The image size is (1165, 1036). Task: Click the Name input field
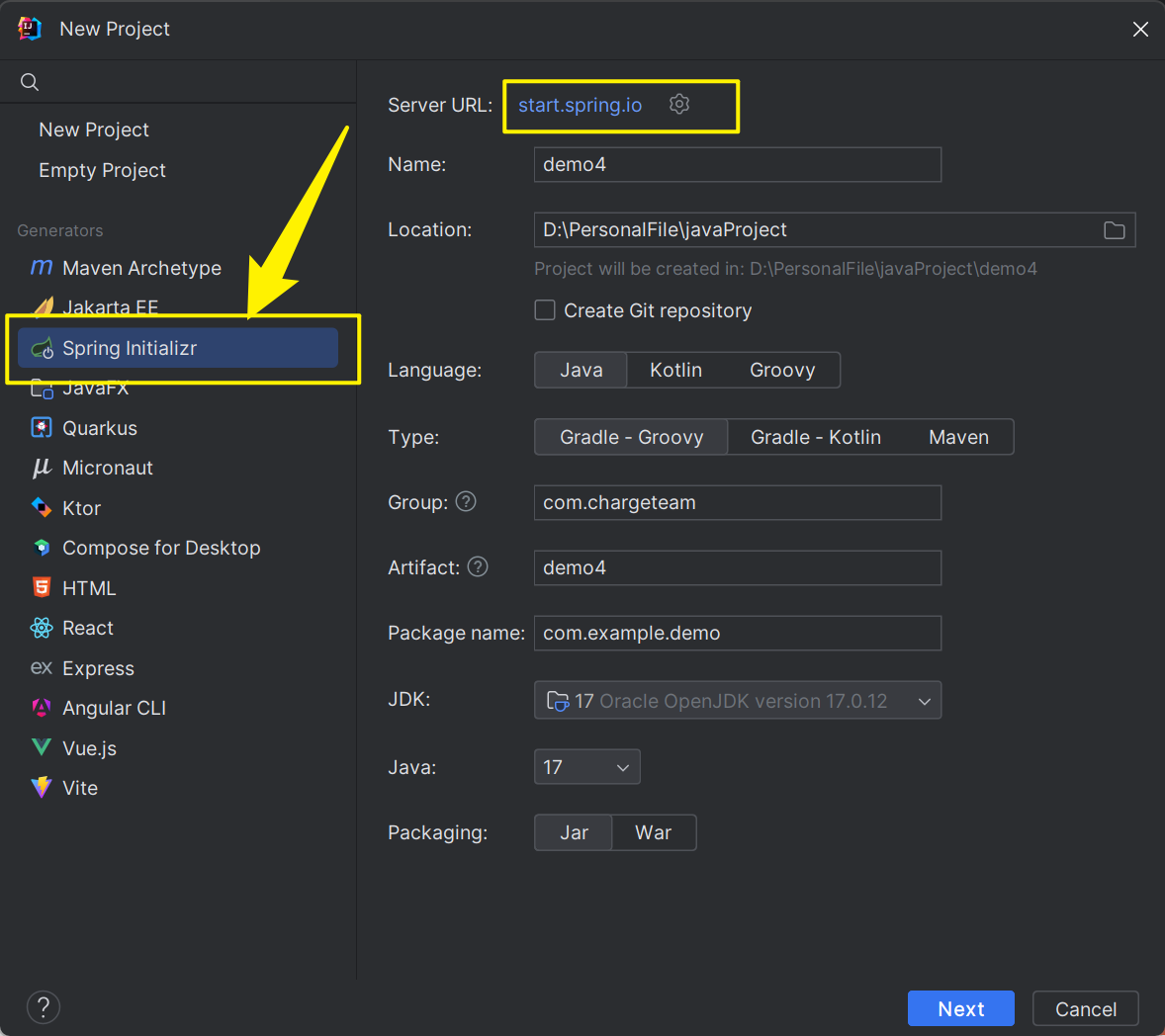[x=737, y=164]
